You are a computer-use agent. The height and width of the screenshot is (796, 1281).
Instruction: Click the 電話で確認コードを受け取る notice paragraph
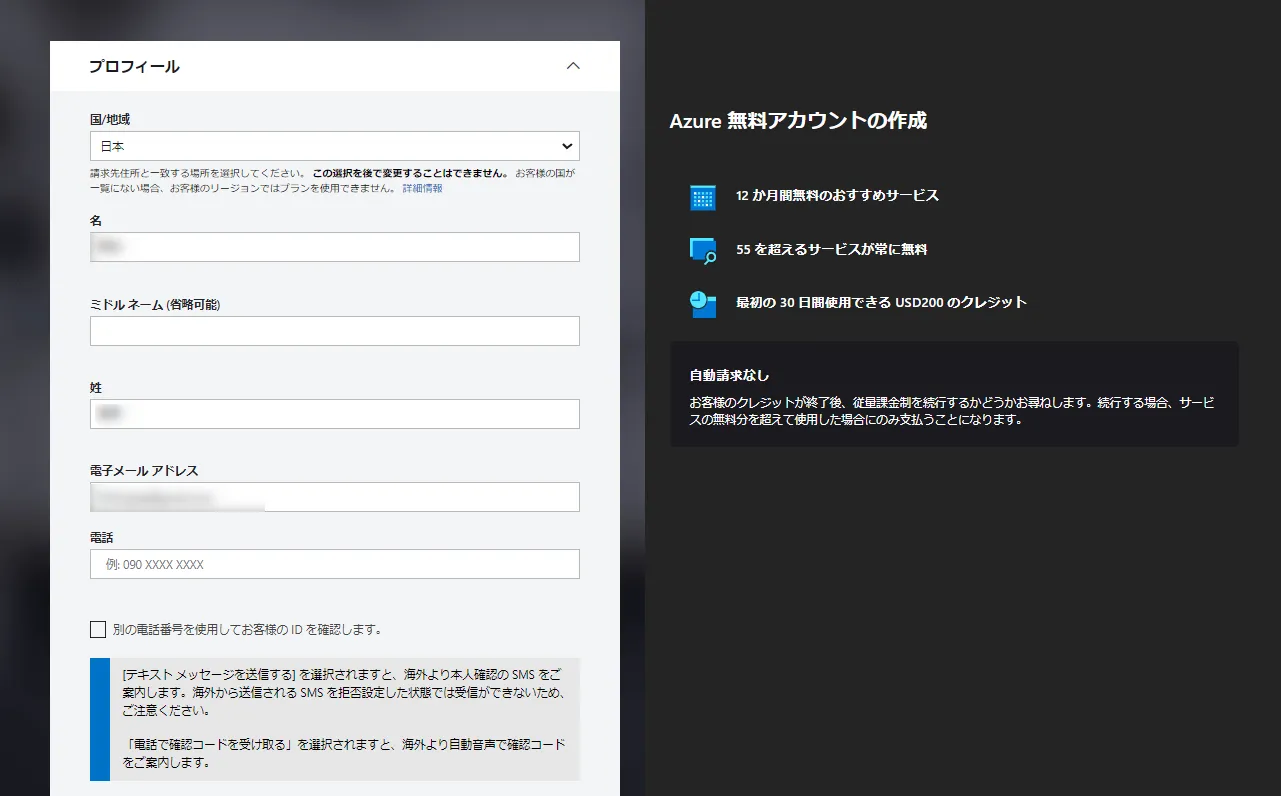tap(345, 753)
